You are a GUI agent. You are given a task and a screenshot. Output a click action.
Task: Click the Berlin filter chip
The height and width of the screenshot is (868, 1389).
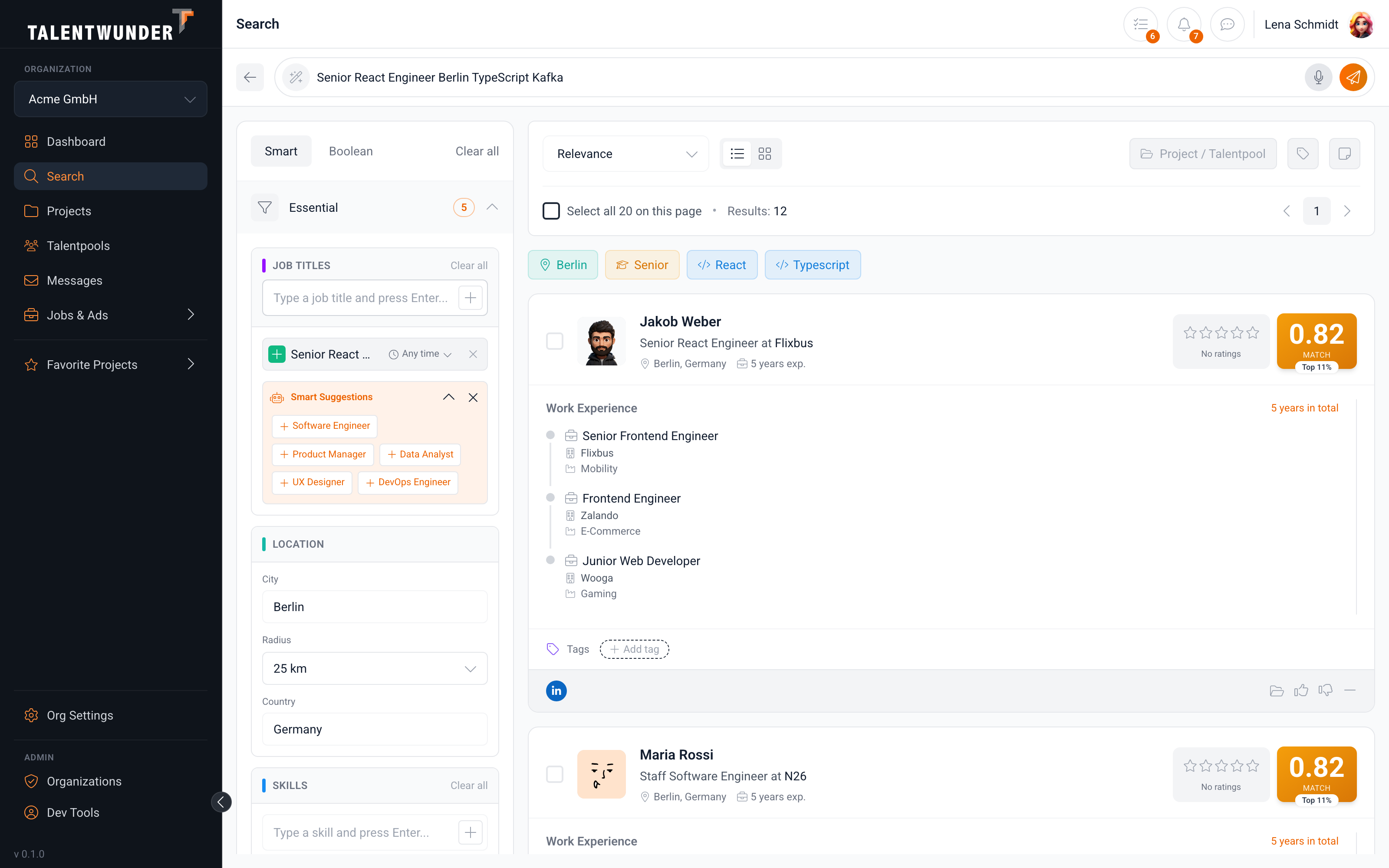point(563,265)
